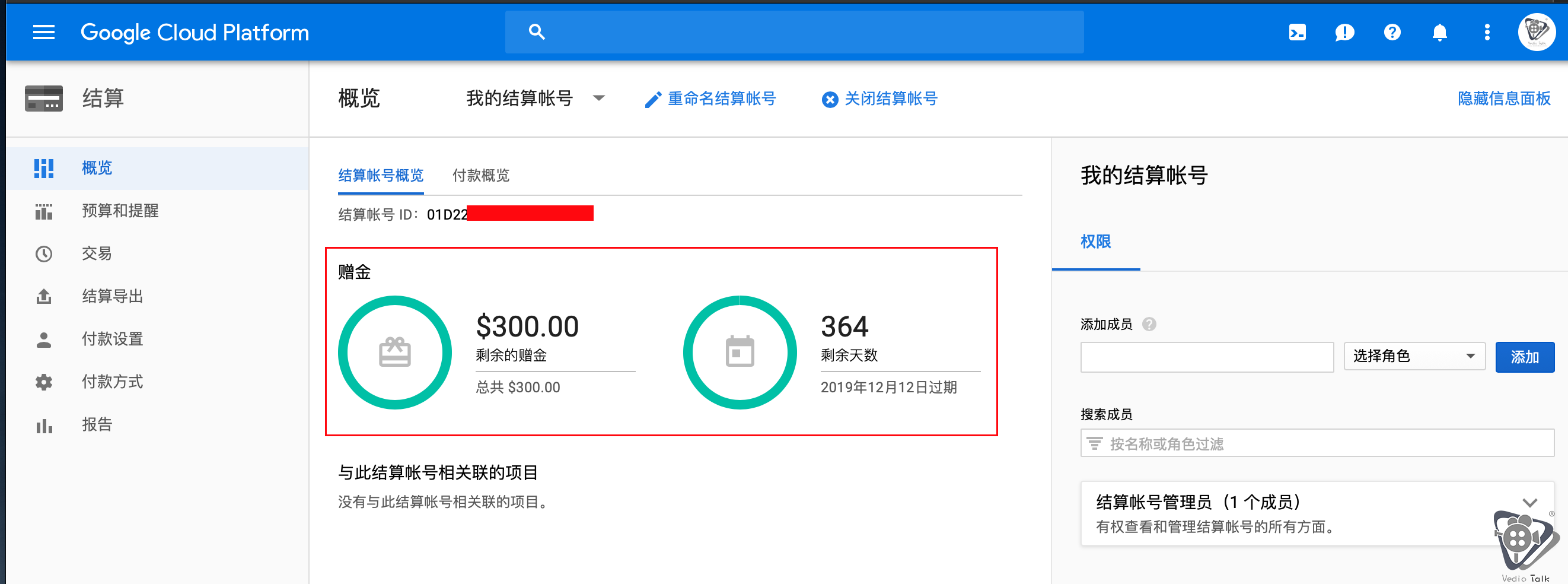The image size is (1568, 584).
Task: Click the close account X icon
Action: click(830, 99)
